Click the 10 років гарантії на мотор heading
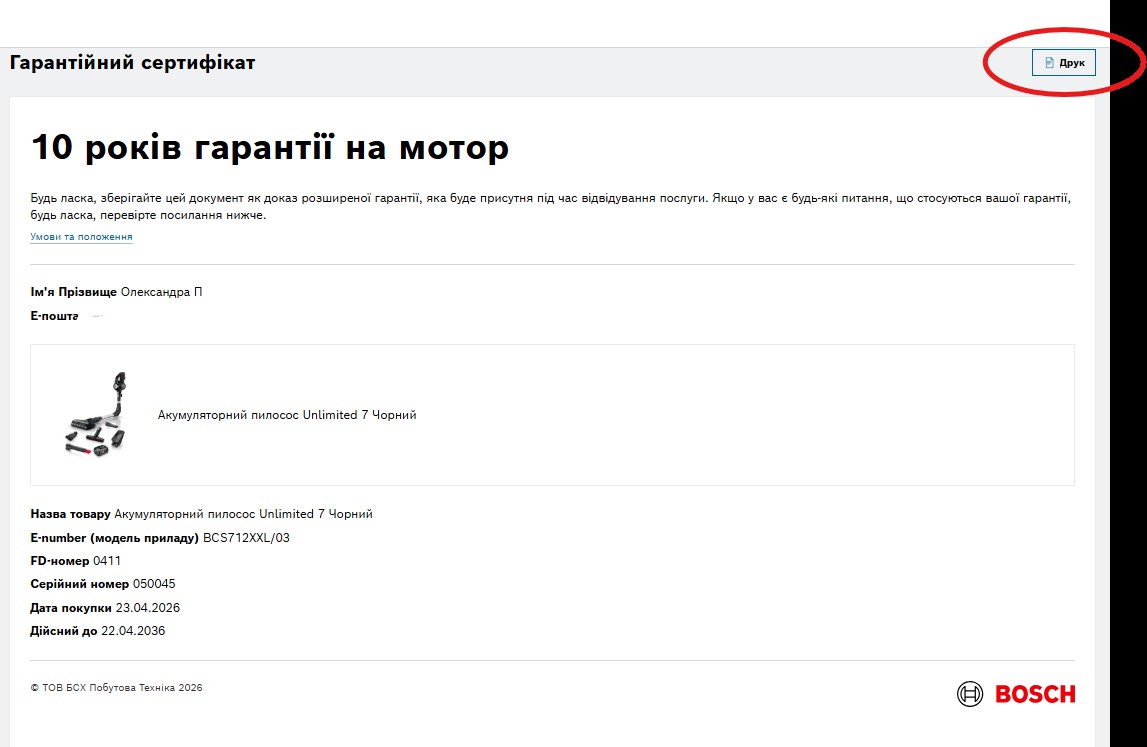 tap(270, 147)
